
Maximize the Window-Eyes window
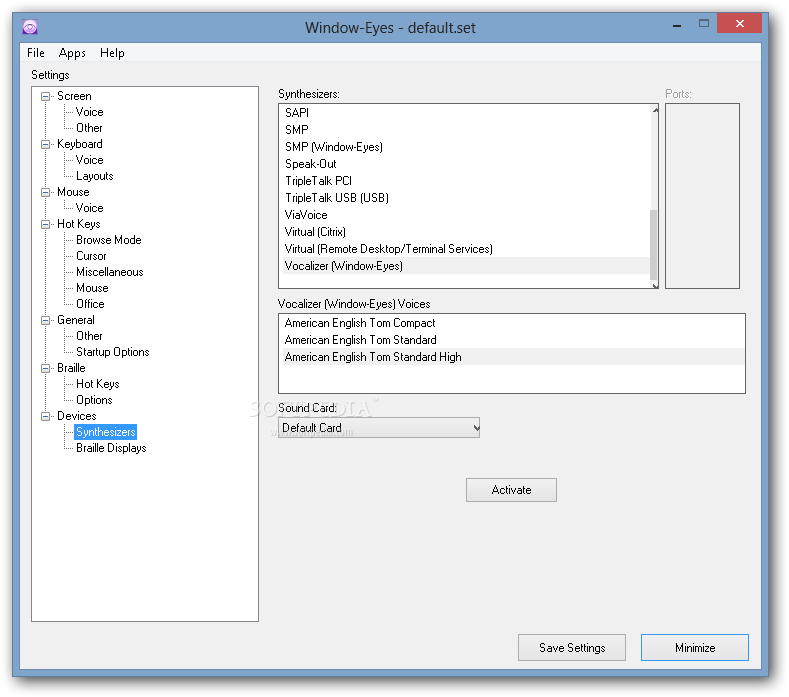click(x=703, y=24)
